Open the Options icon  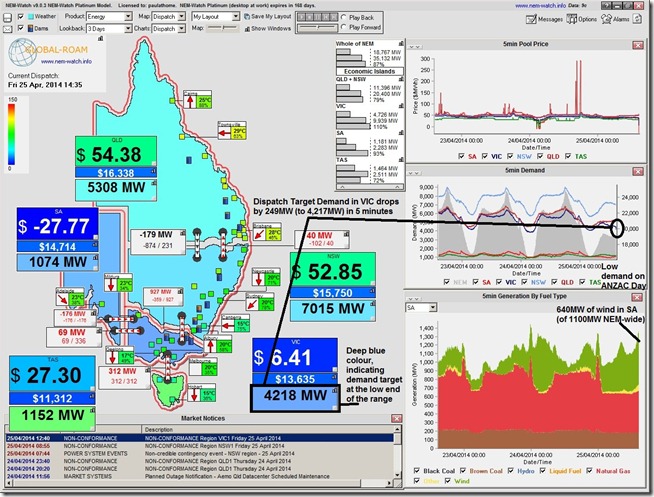click(571, 19)
